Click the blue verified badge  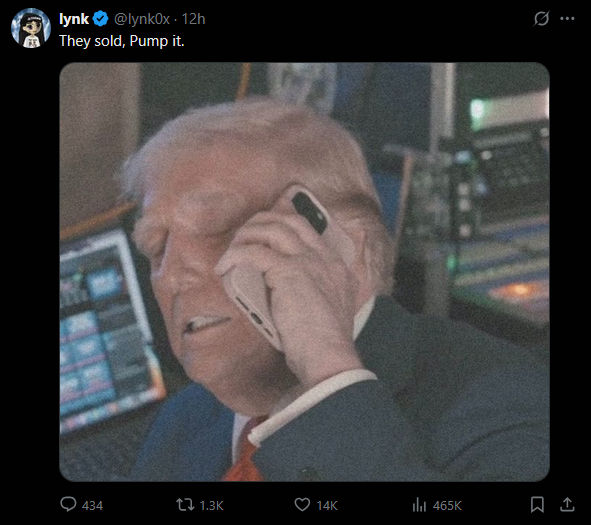[100, 19]
